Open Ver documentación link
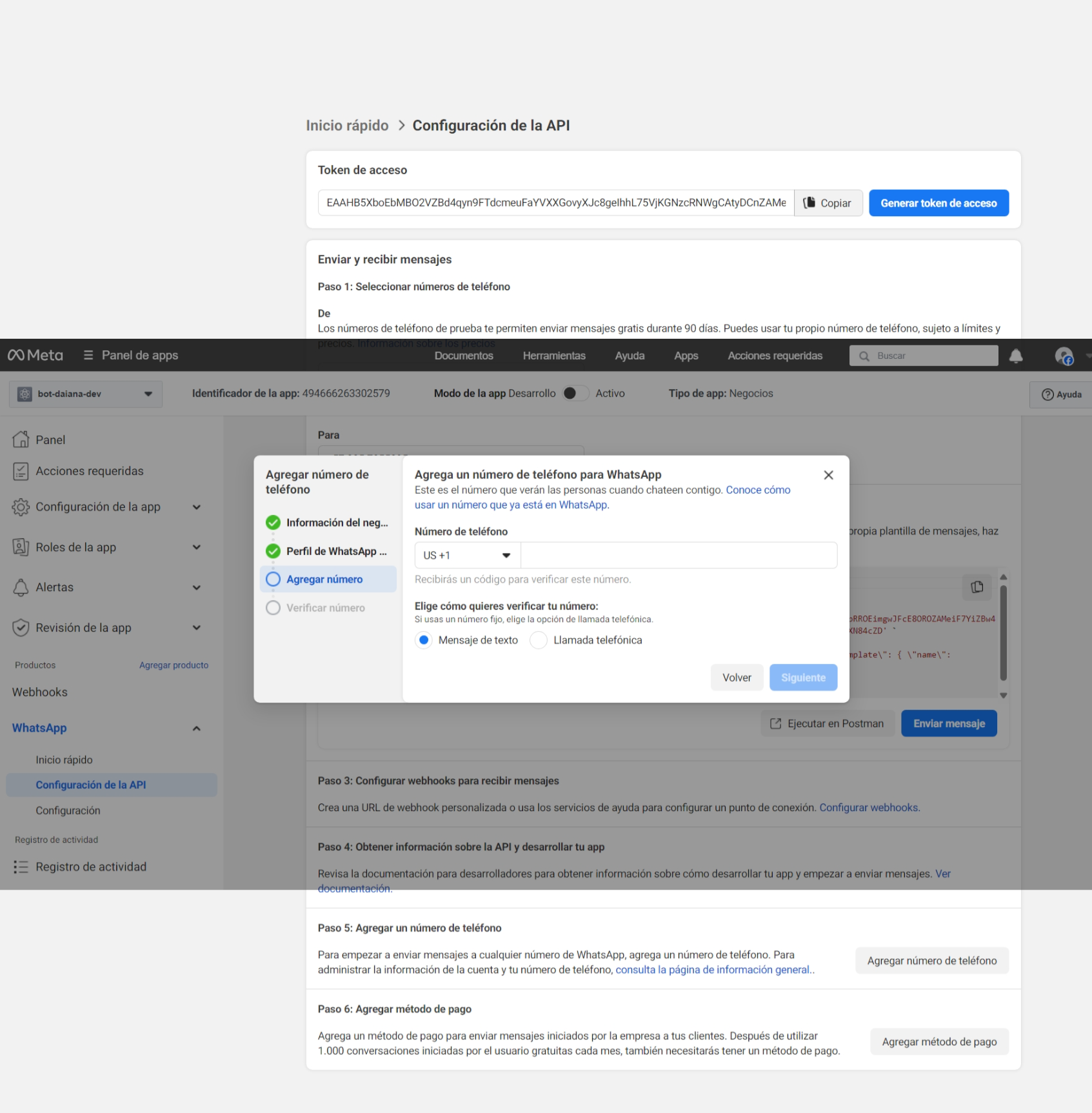Viewport: 1092px width, 1113px height. pyautogui.click(x=634, y=881)
